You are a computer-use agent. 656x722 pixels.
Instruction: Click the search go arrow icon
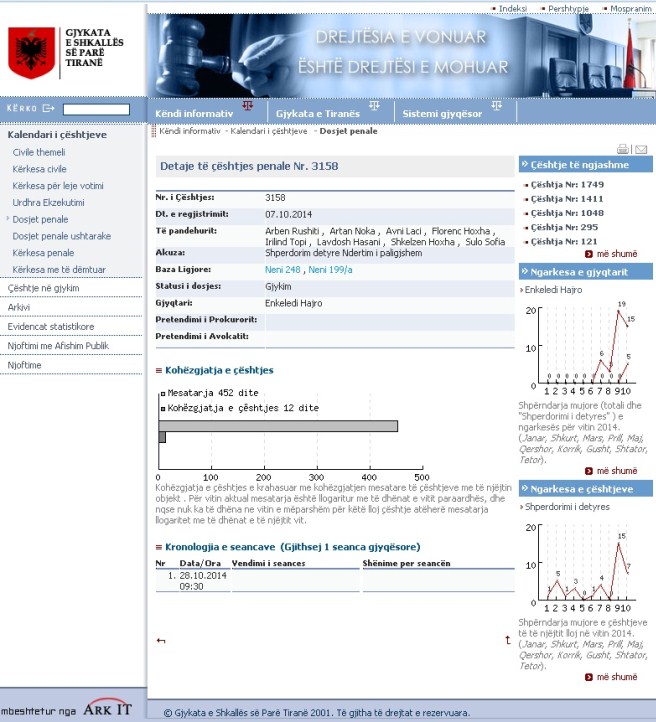tap(48, 109)
